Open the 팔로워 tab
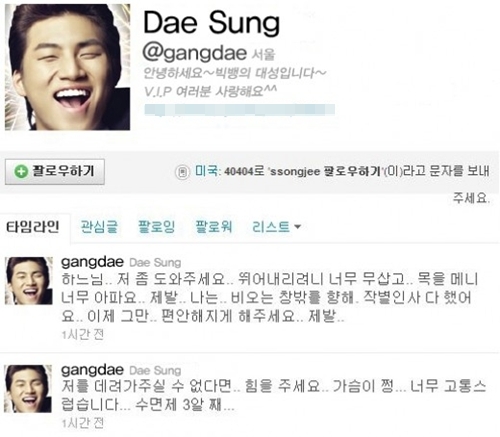Viewport: 500px width, 437px height. pos(214,227)
